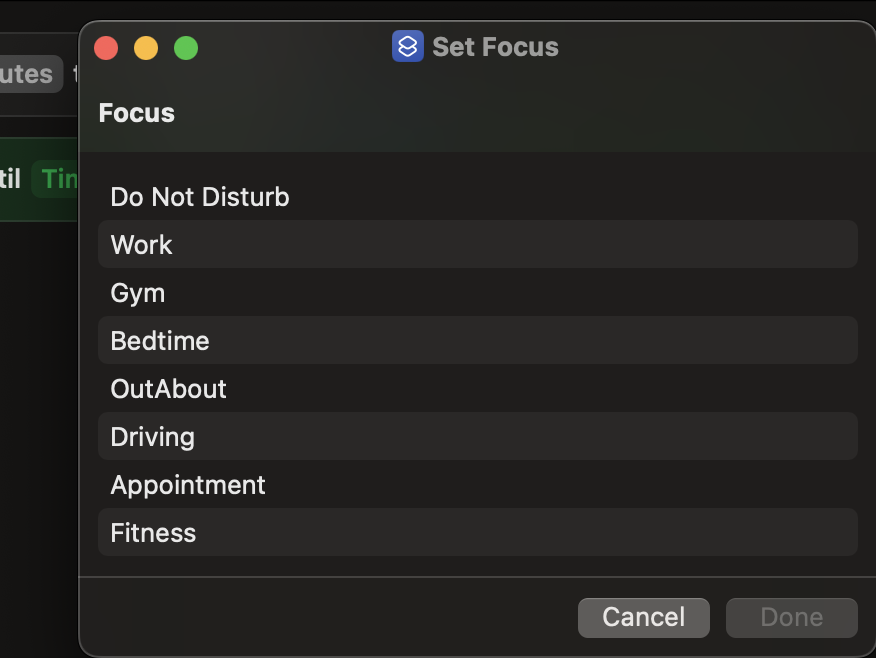Click the Set Focus window title
Image resolution: width=876 pixels, height=658 pixels.
495,47
